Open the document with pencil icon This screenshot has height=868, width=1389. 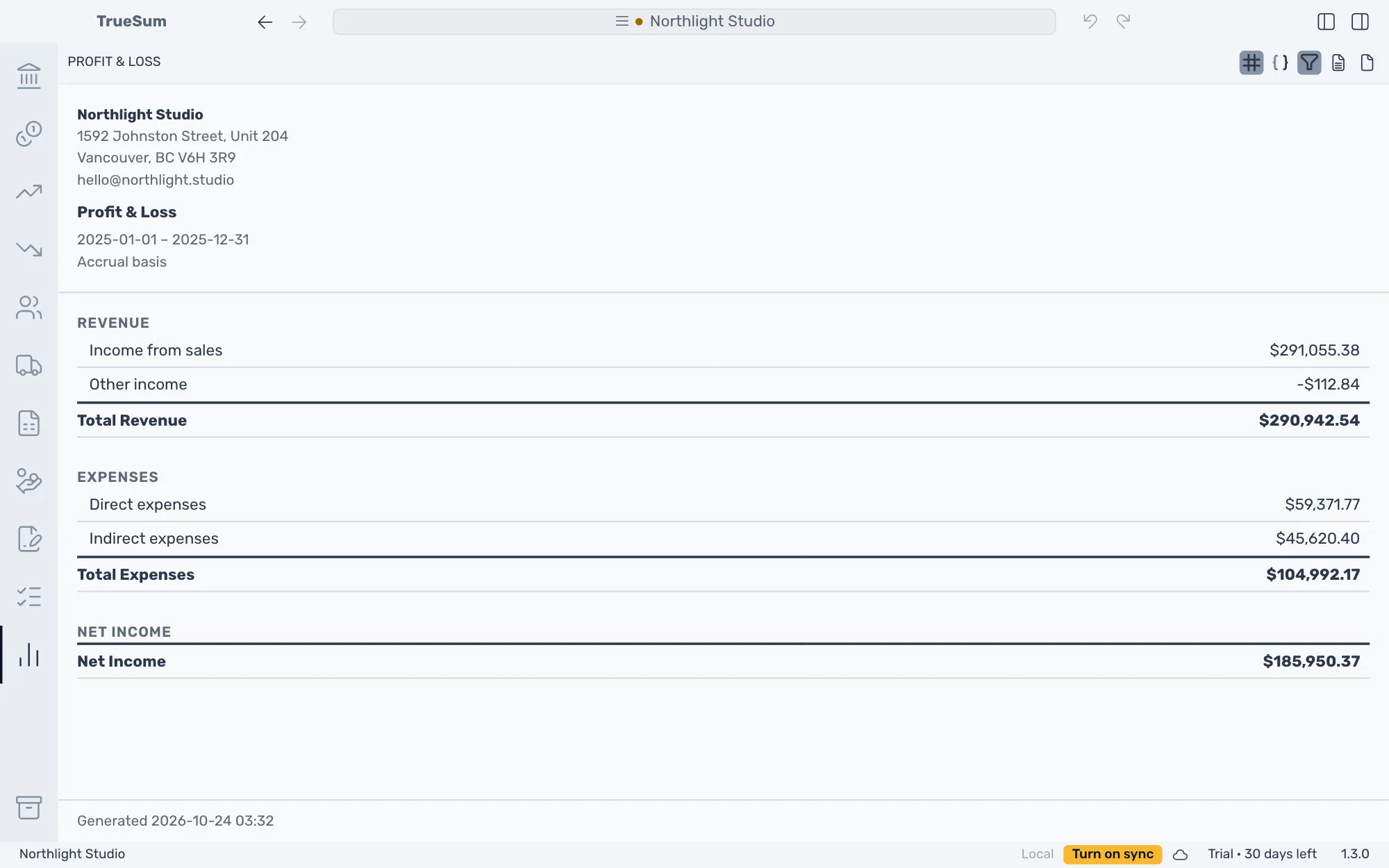point(28,539)
